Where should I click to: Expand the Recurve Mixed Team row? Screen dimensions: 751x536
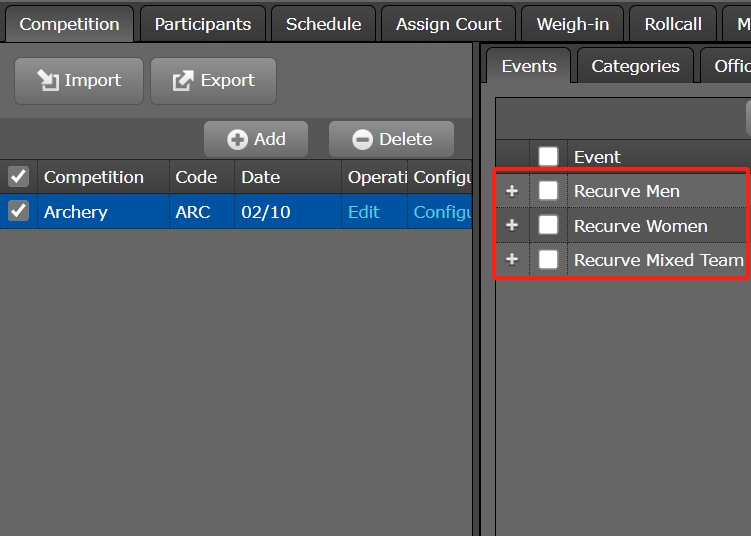(512, 260)
